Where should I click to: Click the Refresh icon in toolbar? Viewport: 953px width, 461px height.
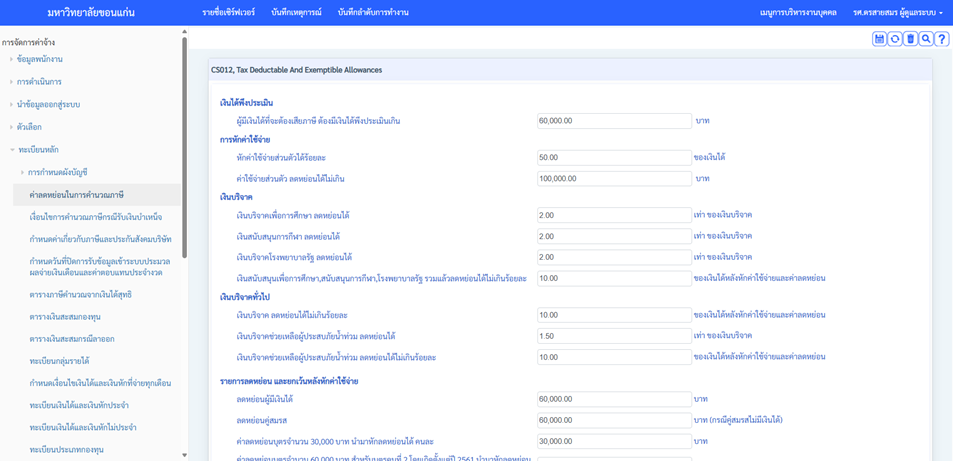895,39
